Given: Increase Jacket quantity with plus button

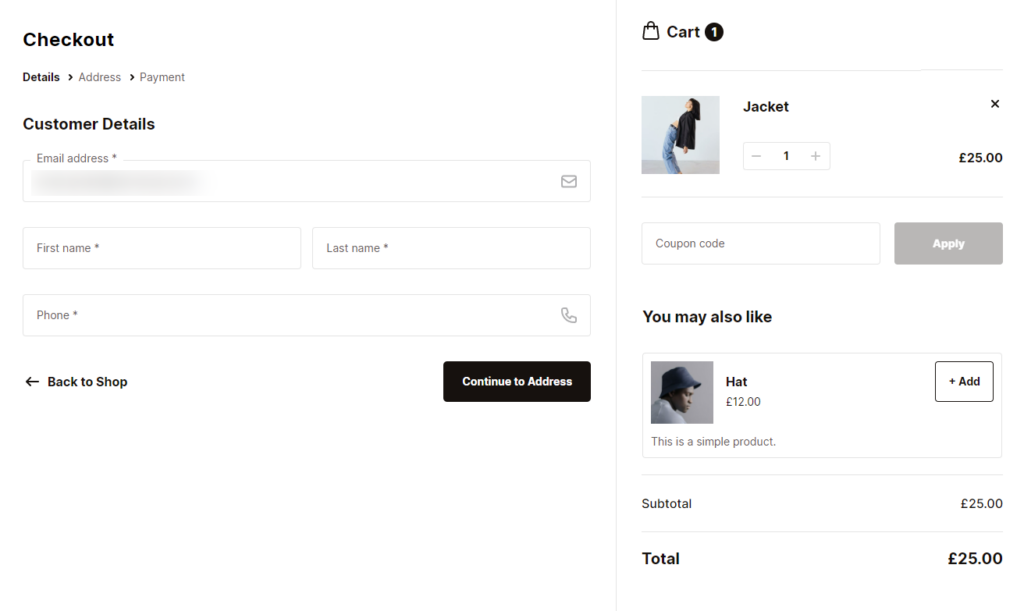Looking at the screenshot, I should point(815,156).
